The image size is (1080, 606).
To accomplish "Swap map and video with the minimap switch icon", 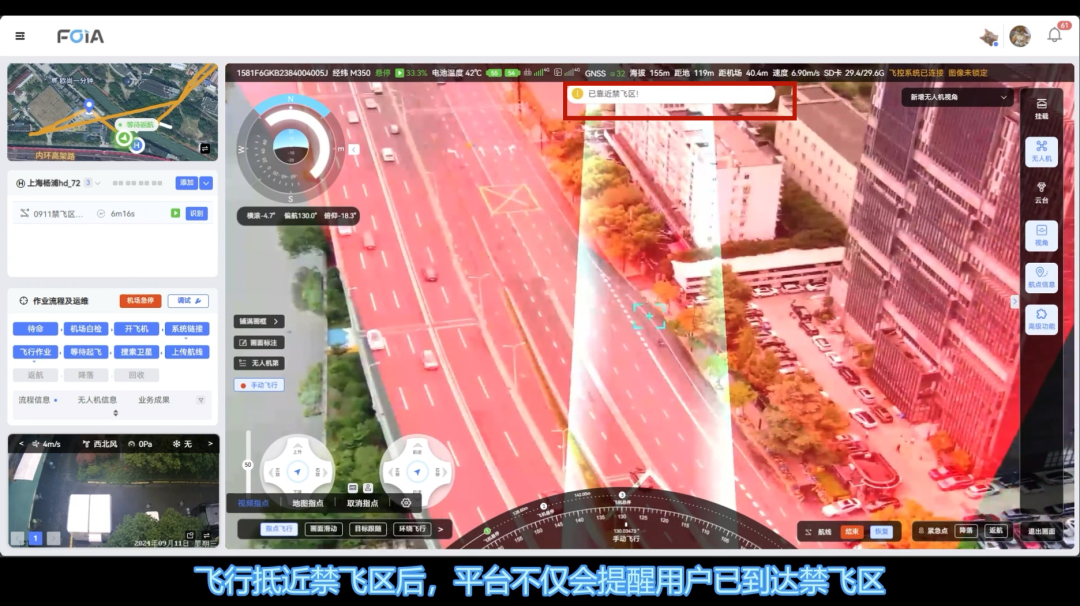I will coord(205,148).
